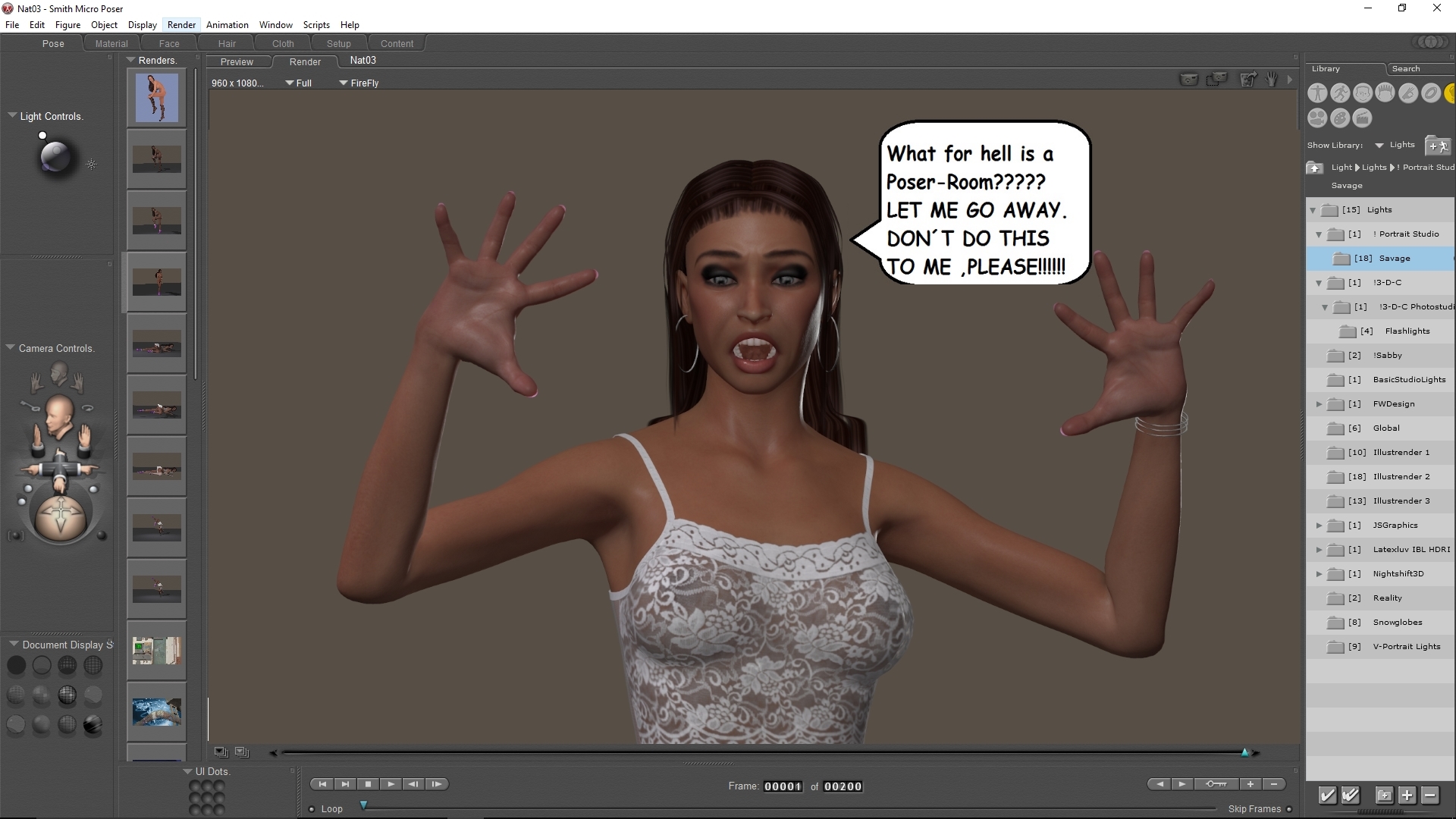Open the Figures library category icon

pos(1317,93)
